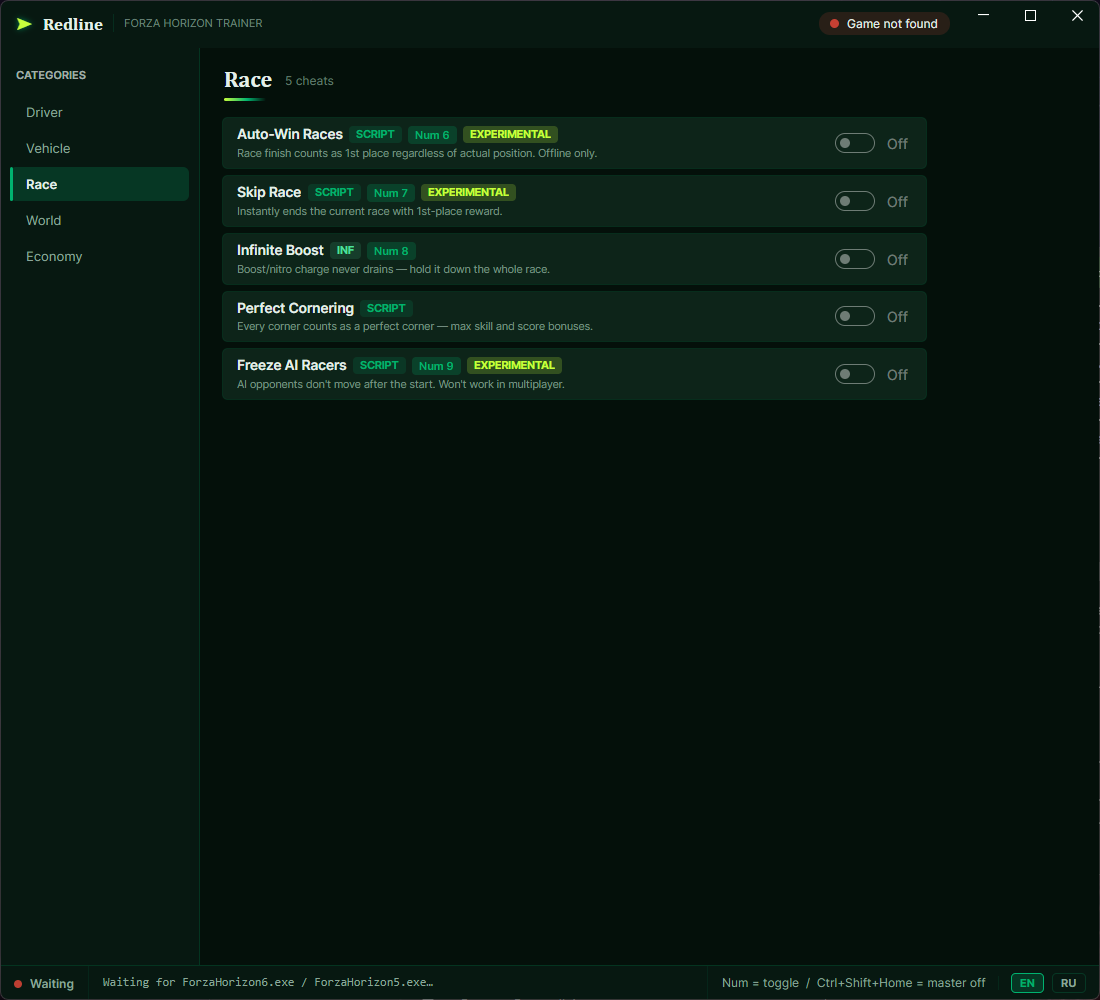Screen dimensions: 1100x1000
Task: Switch on Freeze AI Racers
Action: (x=854, y=374)
